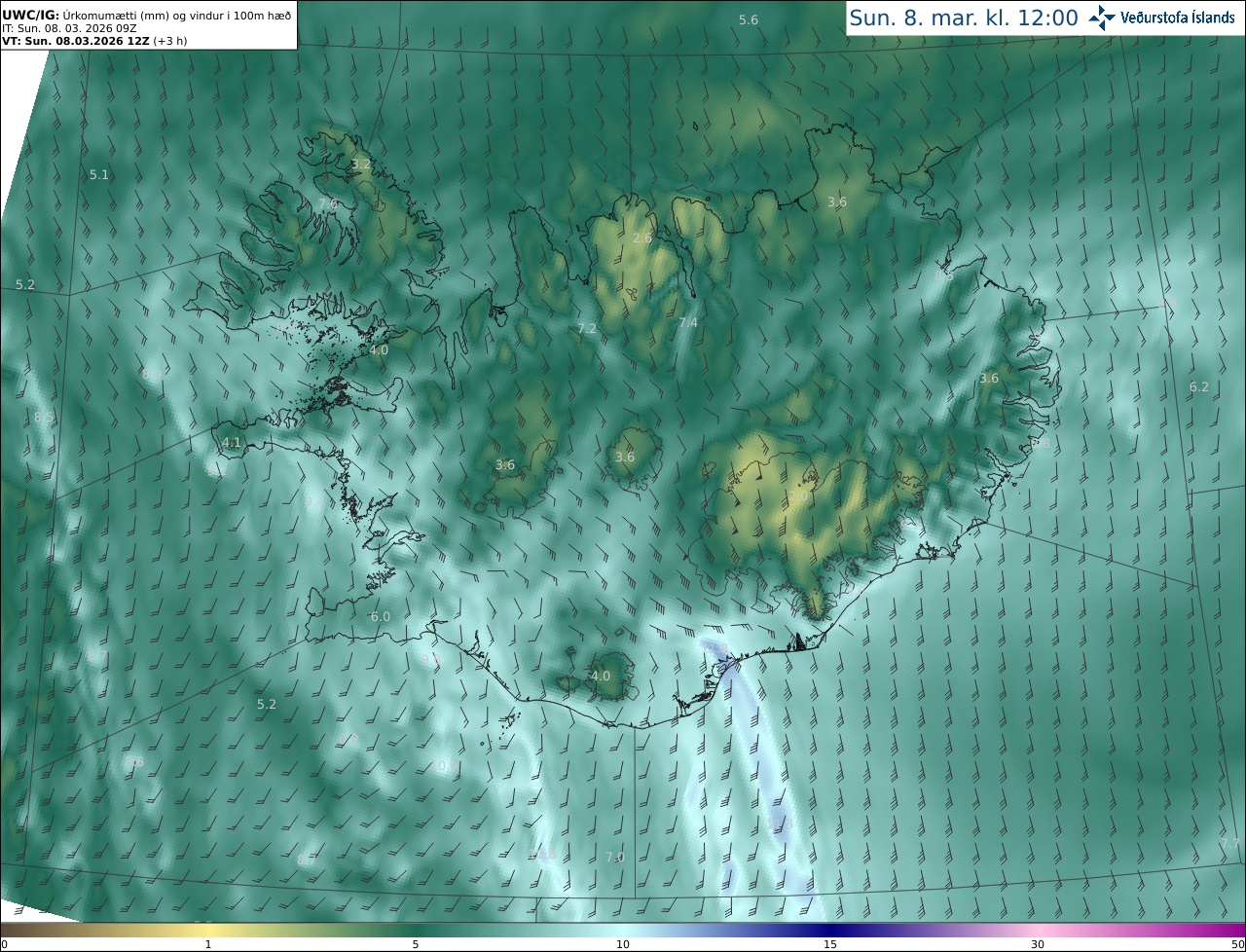Click the '6.0' value label
Viewport: 1246px width, 952px height.
point(381,616)
